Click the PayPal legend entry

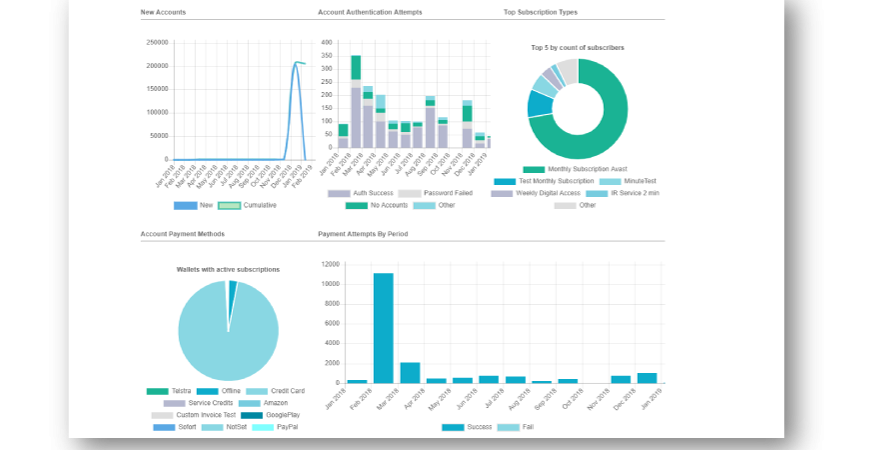pos(275,427)
